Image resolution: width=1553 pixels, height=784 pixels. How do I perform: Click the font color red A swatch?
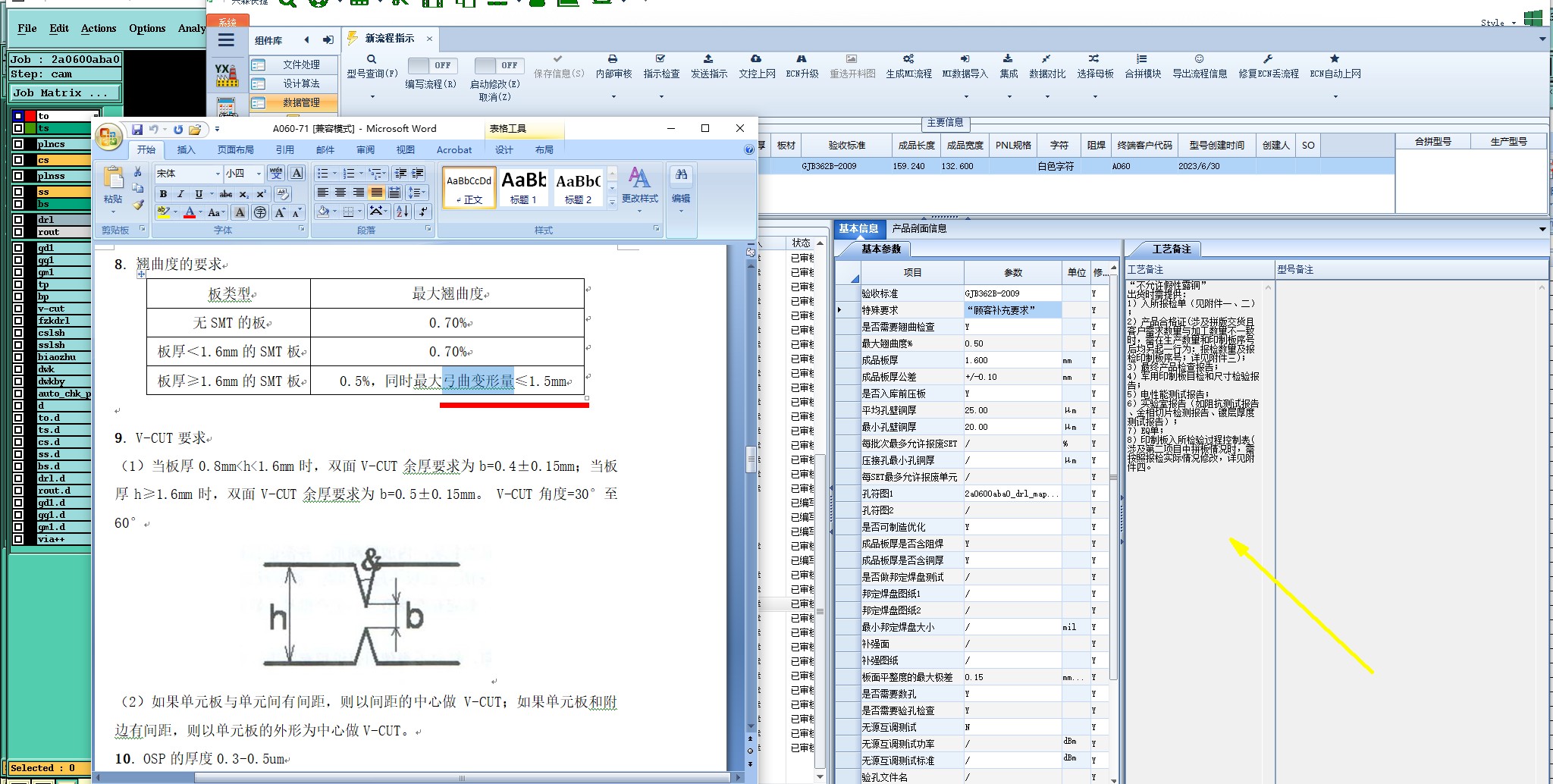click(190, 213)
